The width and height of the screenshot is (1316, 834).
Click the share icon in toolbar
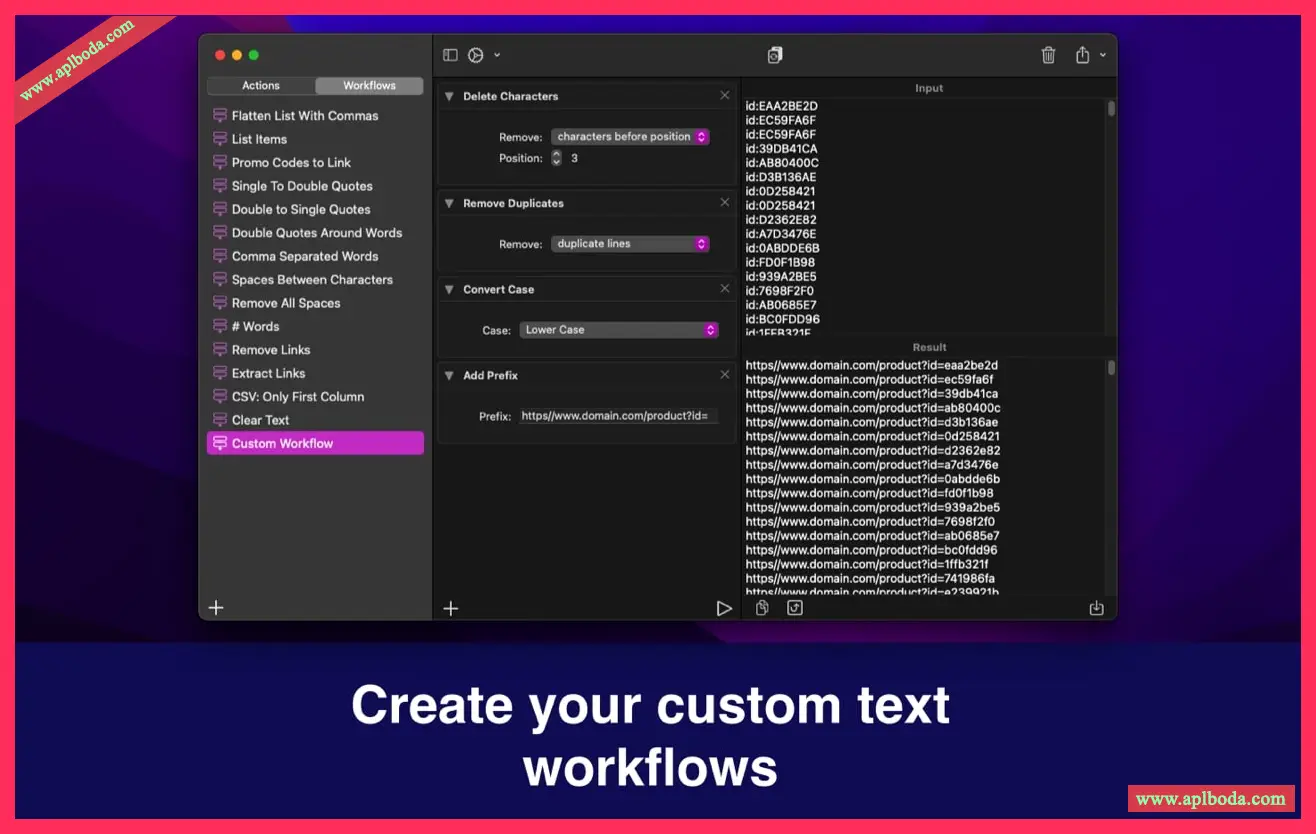point(1082,55)
